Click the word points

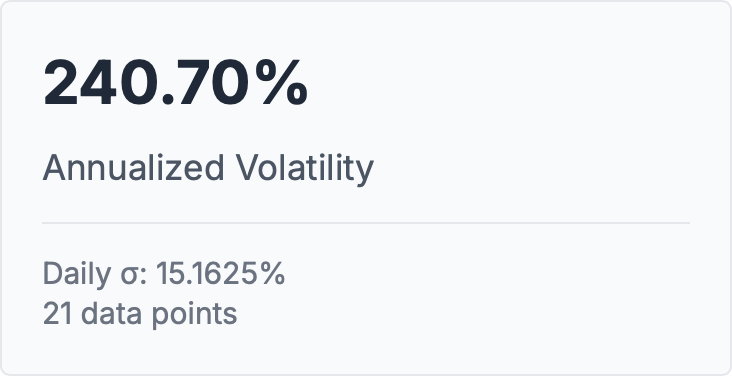[x=195, y=314]
